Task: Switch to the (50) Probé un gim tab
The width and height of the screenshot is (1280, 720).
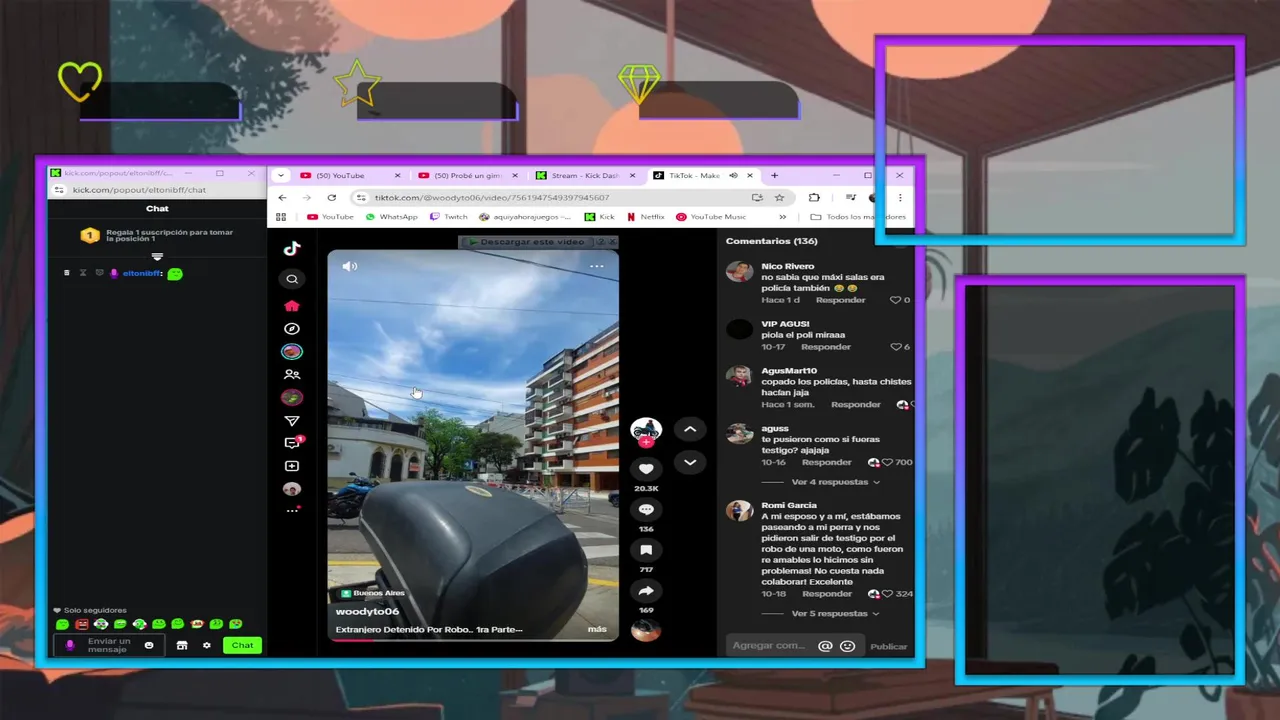Action: 467,175
